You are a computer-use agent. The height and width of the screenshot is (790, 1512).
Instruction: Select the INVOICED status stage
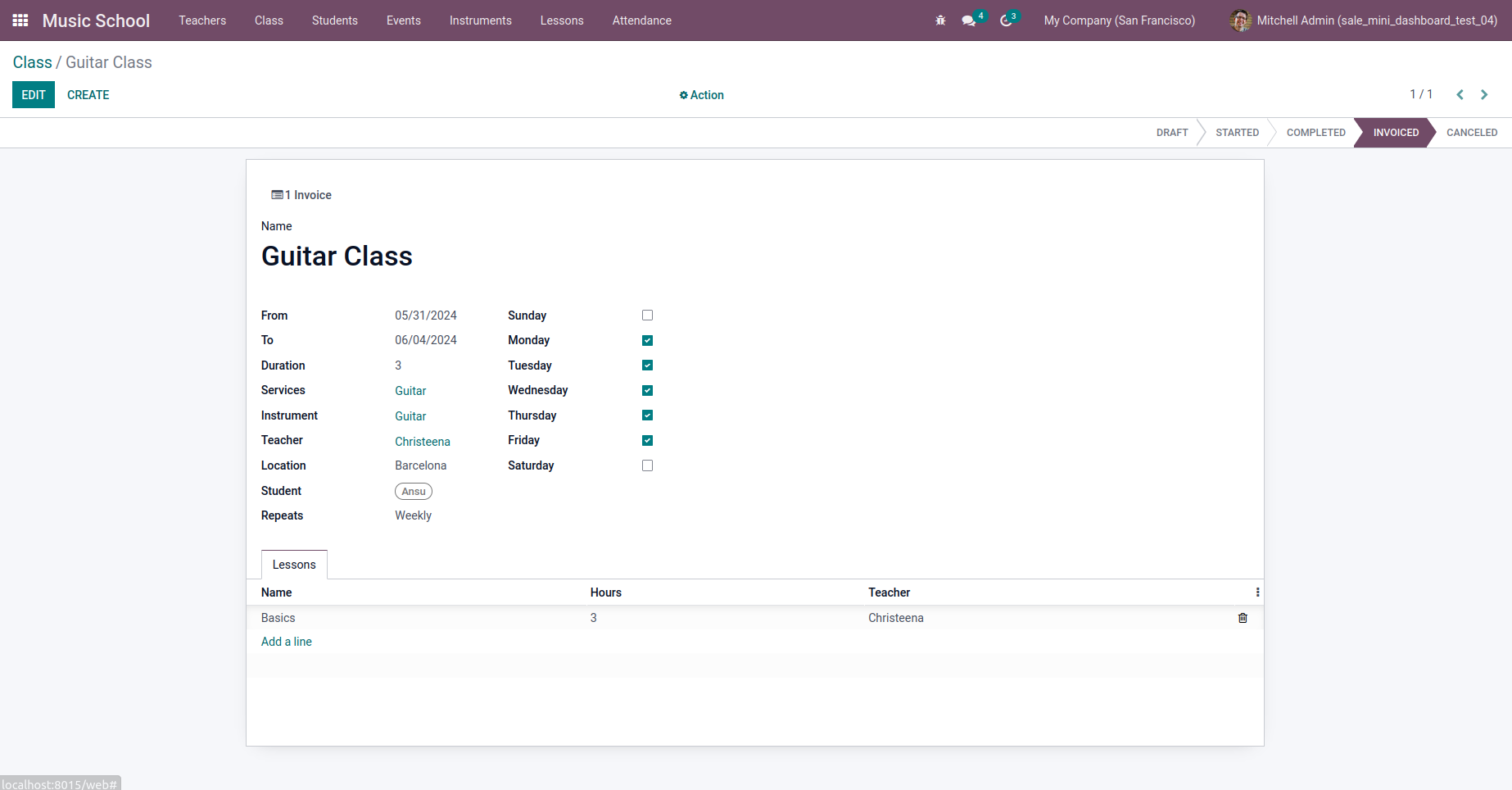[x=1396, y=133]
